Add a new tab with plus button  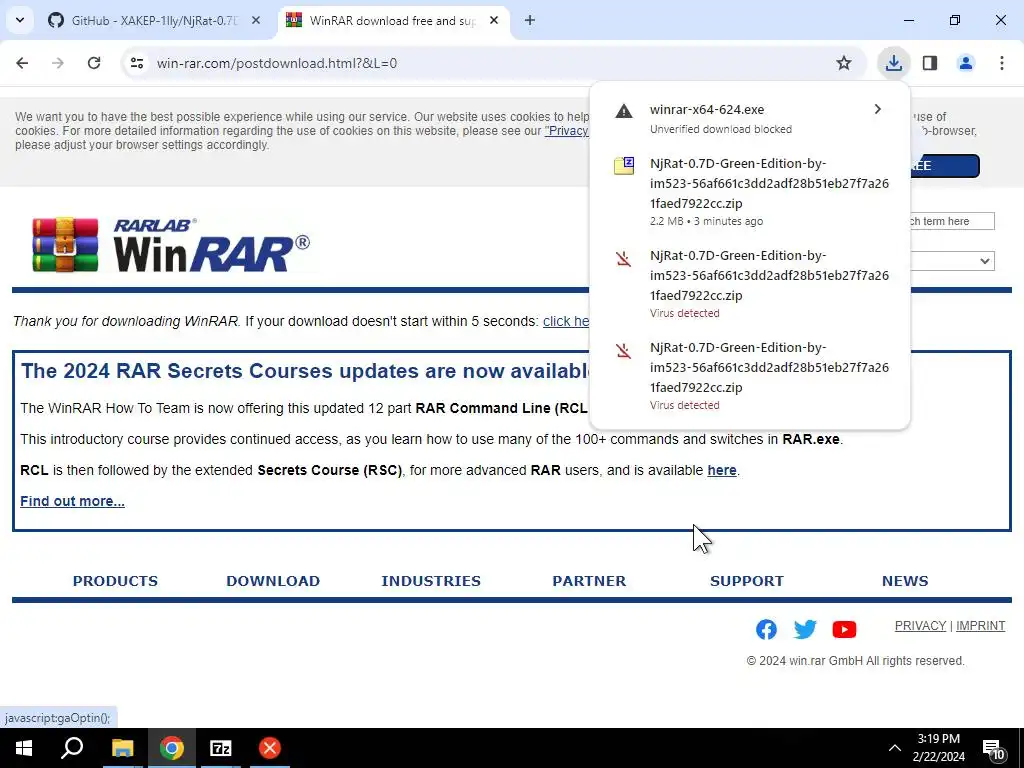pos(530,20)
